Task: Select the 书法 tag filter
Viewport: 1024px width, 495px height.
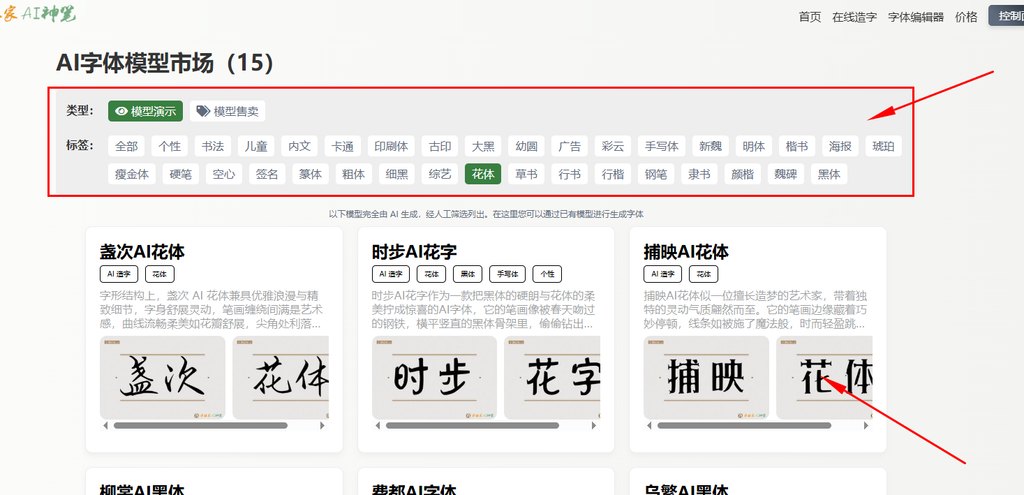Action: tap(213, 146)
